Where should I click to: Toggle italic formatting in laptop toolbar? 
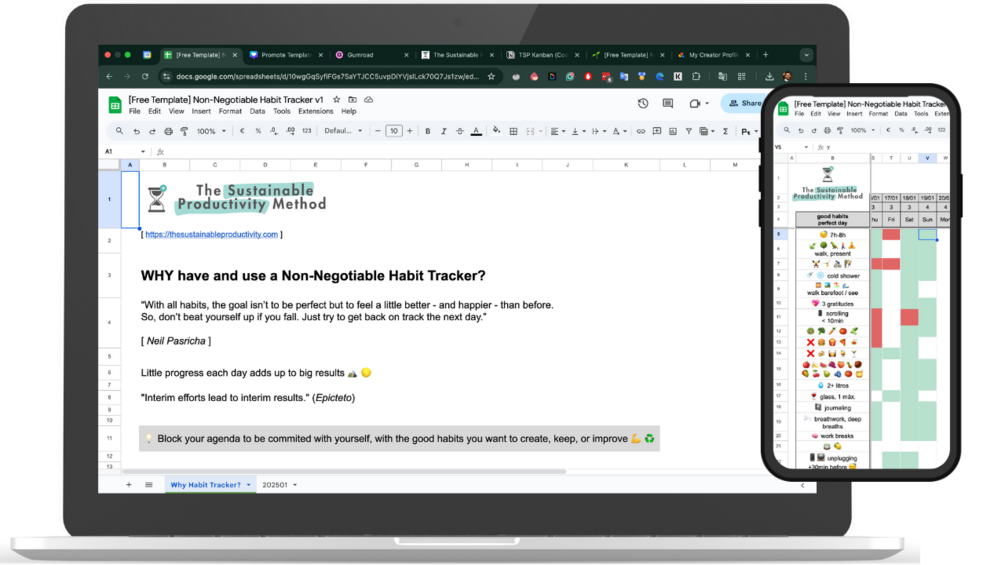(x=444, y=131)
